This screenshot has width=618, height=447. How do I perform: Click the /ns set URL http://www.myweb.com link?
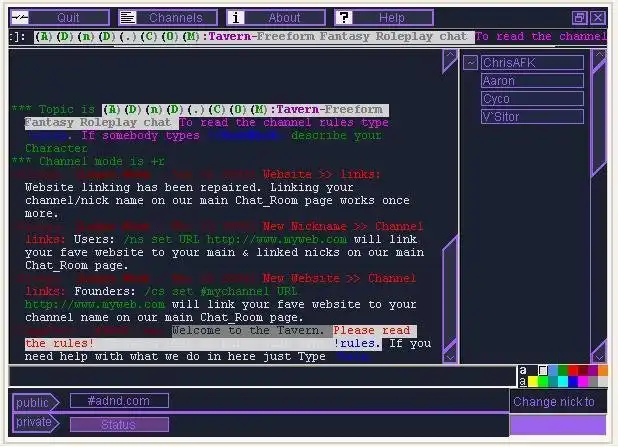pyautogui.click(x=235, y=239)
